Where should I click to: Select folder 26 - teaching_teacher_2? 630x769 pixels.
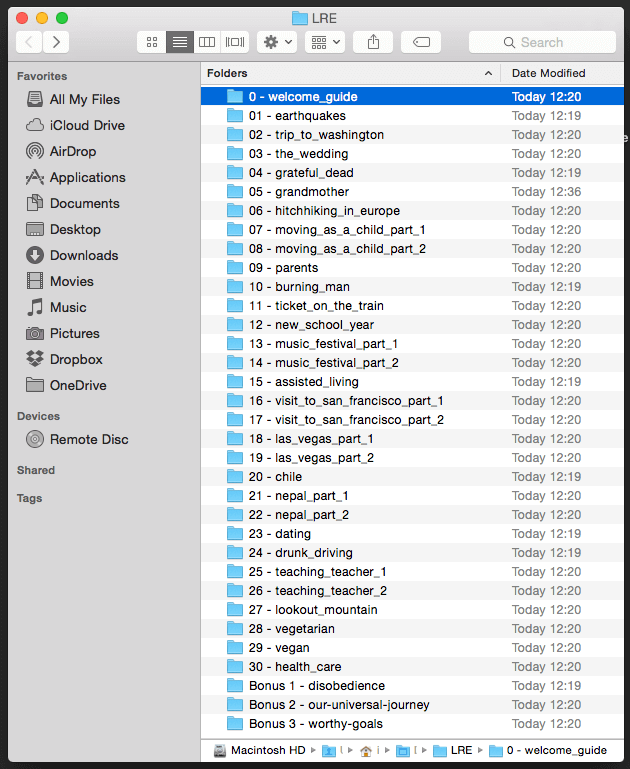point(412,591)
